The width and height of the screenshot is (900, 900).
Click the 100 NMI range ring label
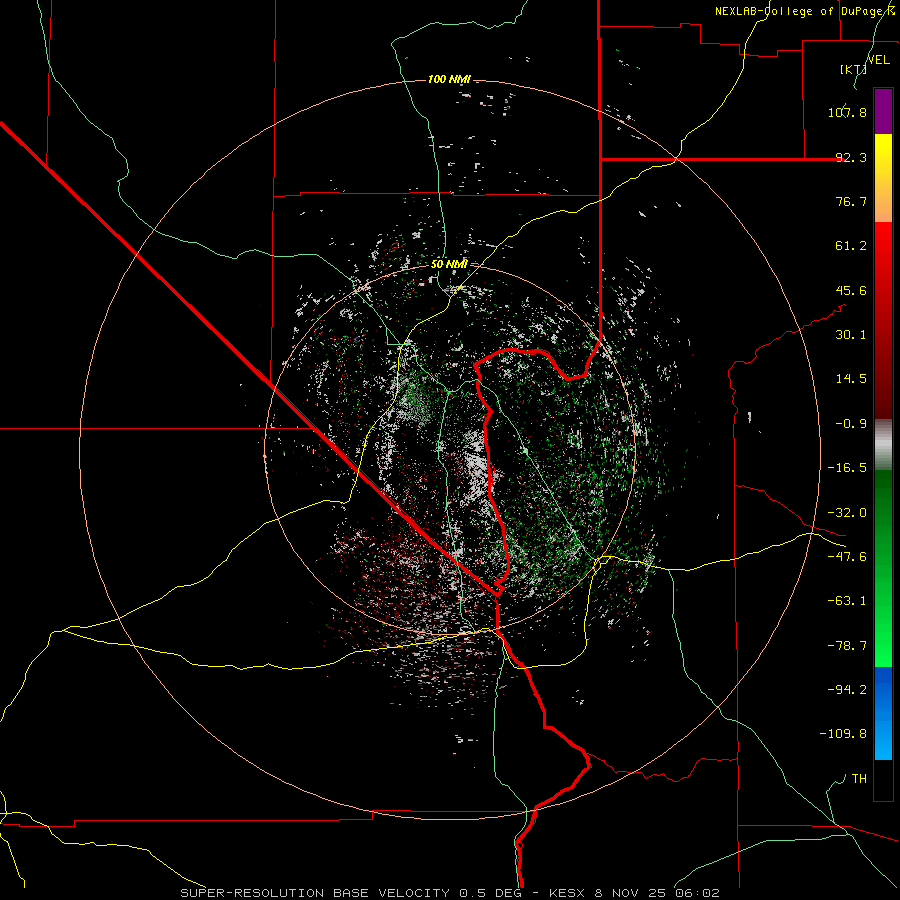coord(449,79)
